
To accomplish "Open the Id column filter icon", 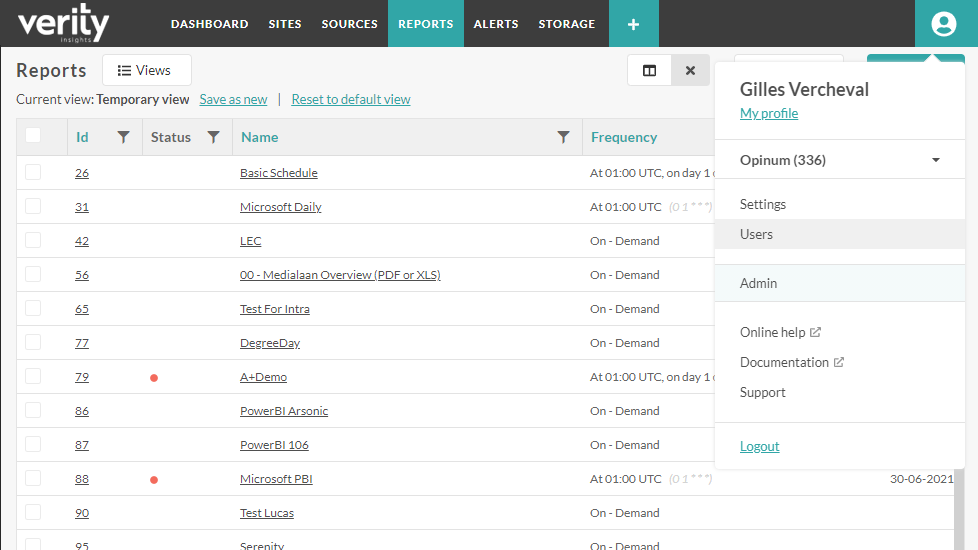I will [123, 137].
